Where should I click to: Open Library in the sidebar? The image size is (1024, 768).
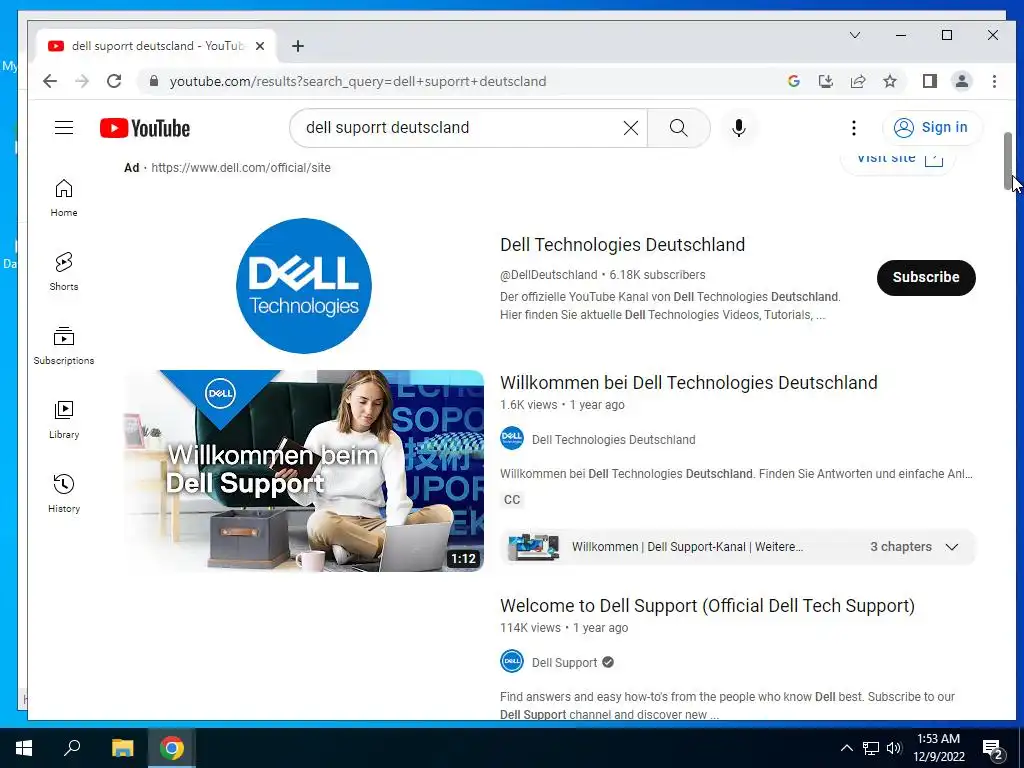click(64, 420)
